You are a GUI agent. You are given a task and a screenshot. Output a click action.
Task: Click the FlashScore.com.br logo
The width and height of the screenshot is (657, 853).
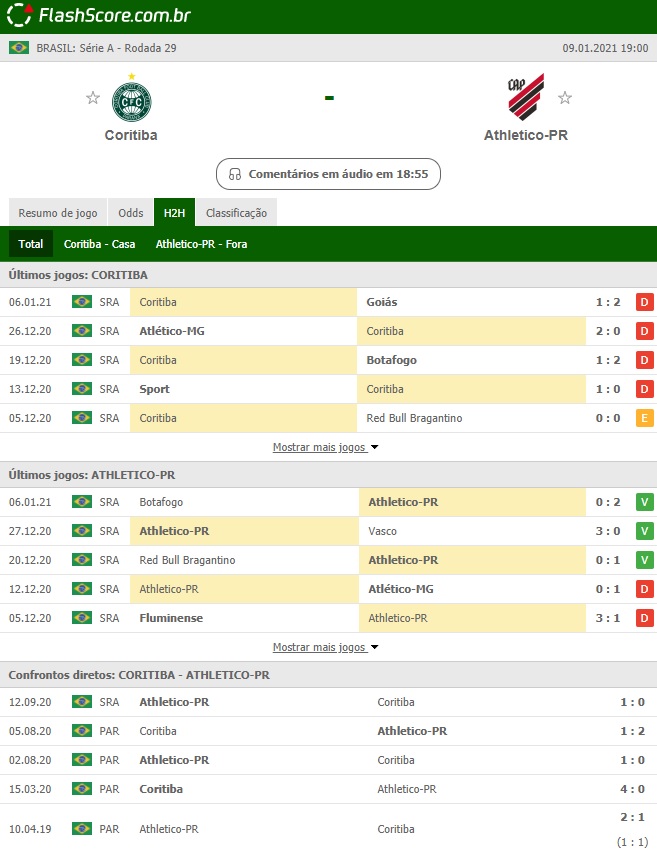click(99, 15)
